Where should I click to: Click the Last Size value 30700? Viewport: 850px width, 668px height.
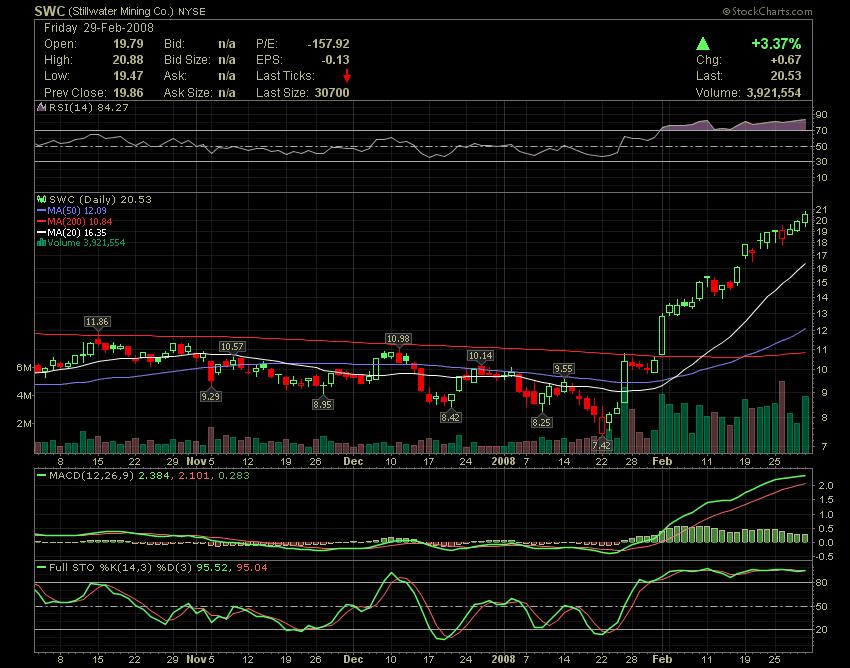(332, 93)
